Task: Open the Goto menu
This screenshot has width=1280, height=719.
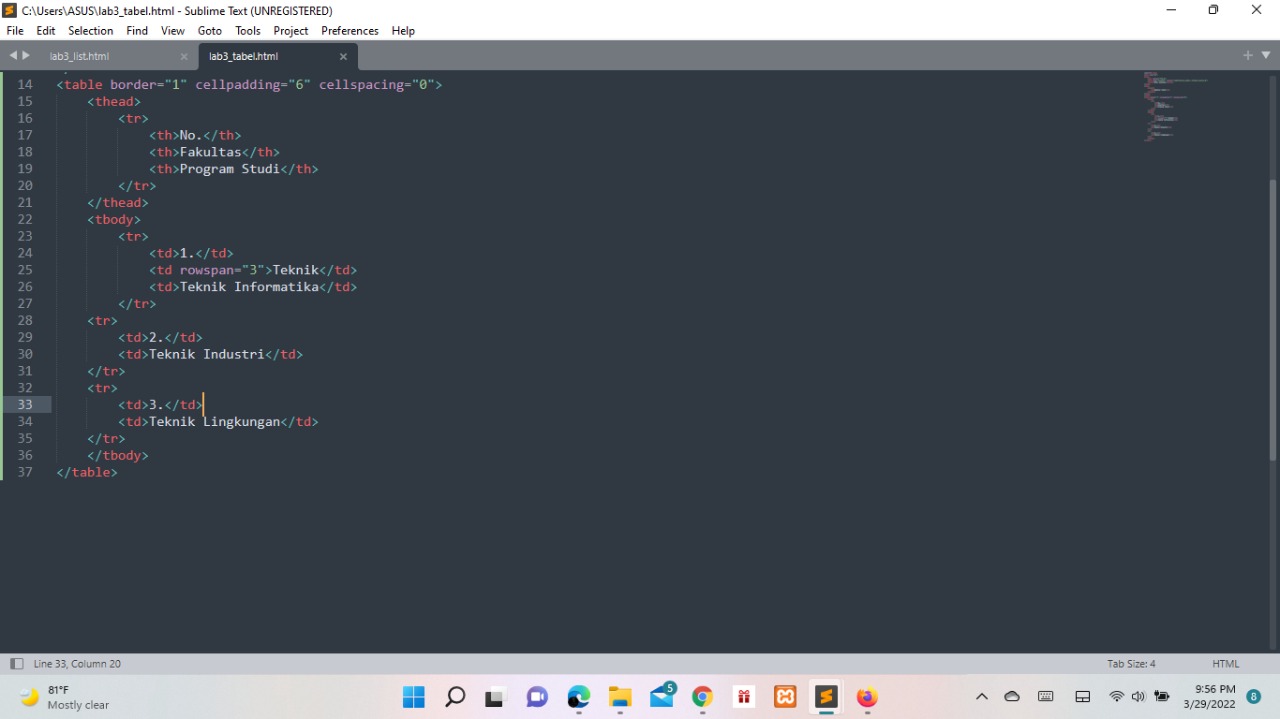Action: [x=210, y=31]
